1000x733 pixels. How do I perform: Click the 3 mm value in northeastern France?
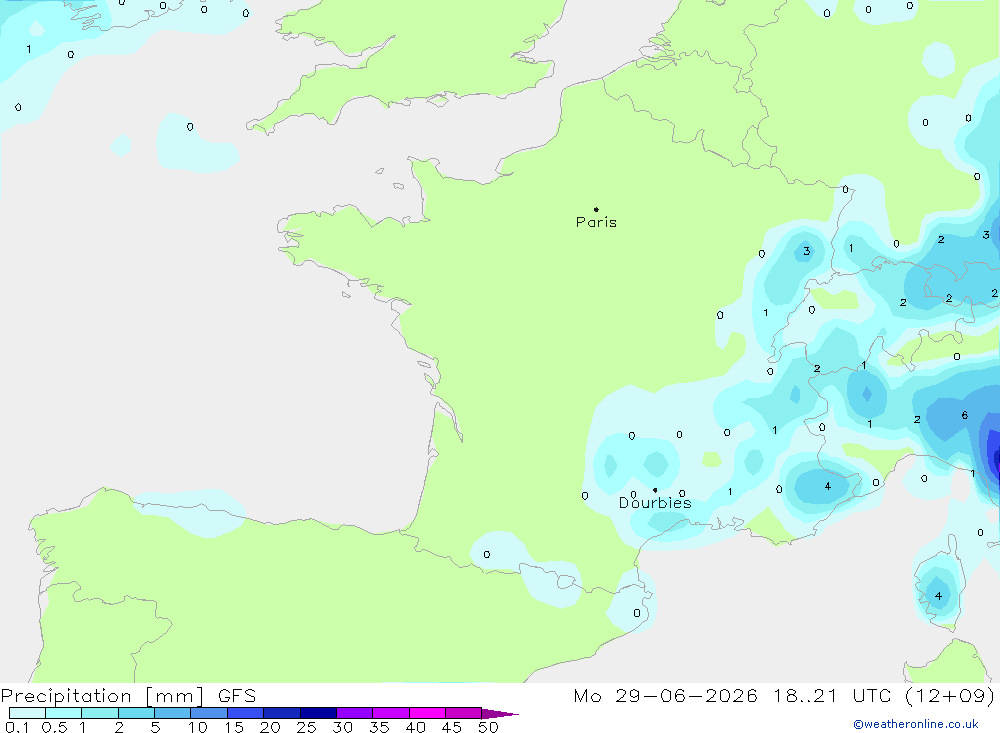pyautogui.click(x=807, y=251)
